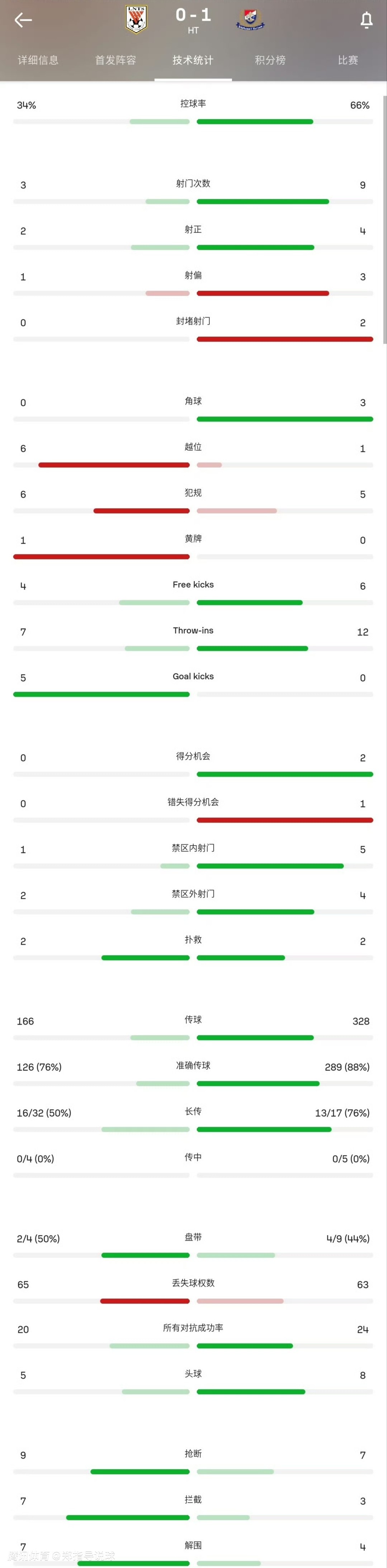This screenshot has width=387, height=1568.
Task: Tap the Free kicks stat label
Action: pyautogui.click(x=193, y=584)
